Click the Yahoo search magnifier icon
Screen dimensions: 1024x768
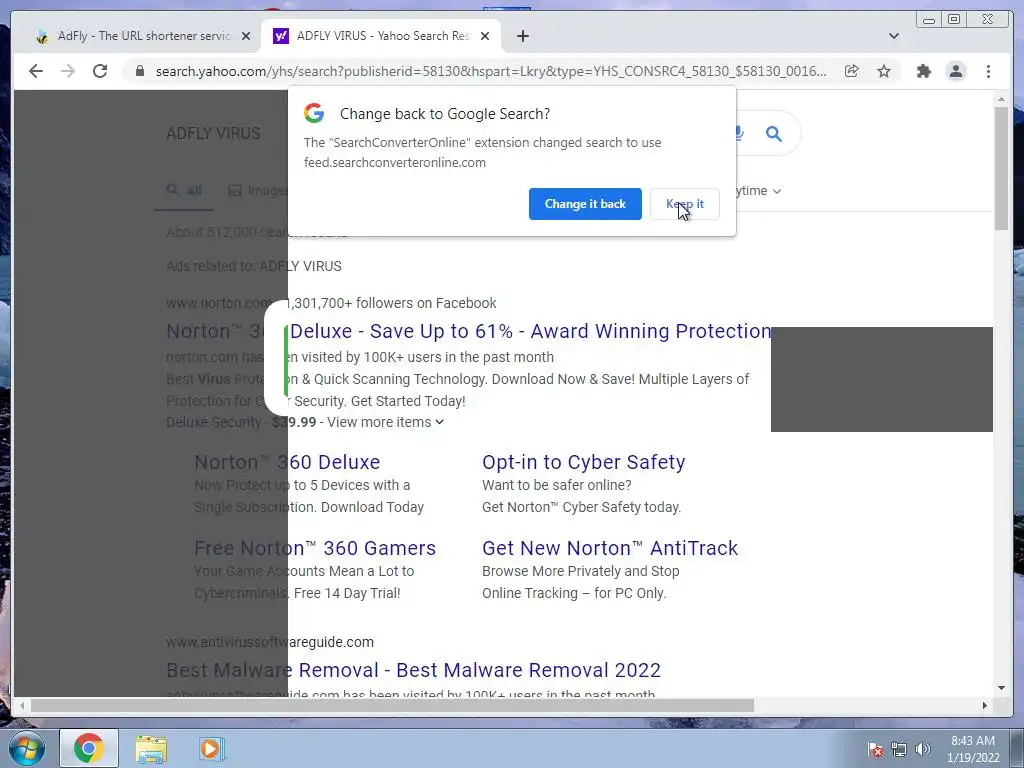(774, 134)
